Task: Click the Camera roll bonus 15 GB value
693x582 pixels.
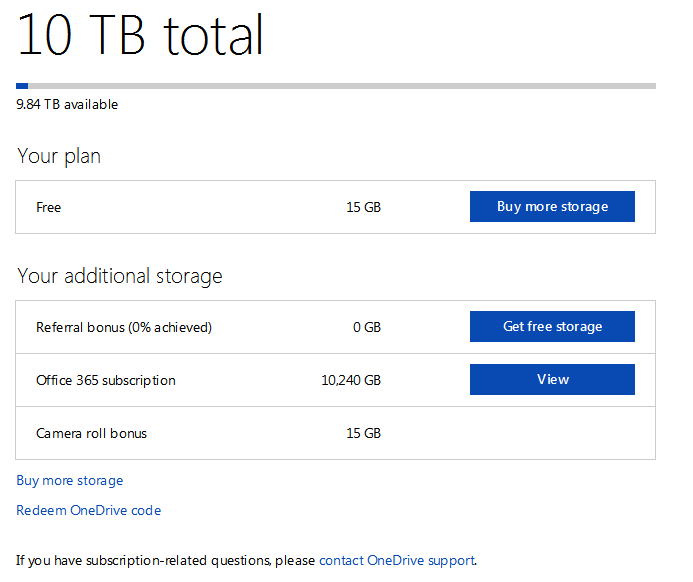Action: tap(364, 434)
